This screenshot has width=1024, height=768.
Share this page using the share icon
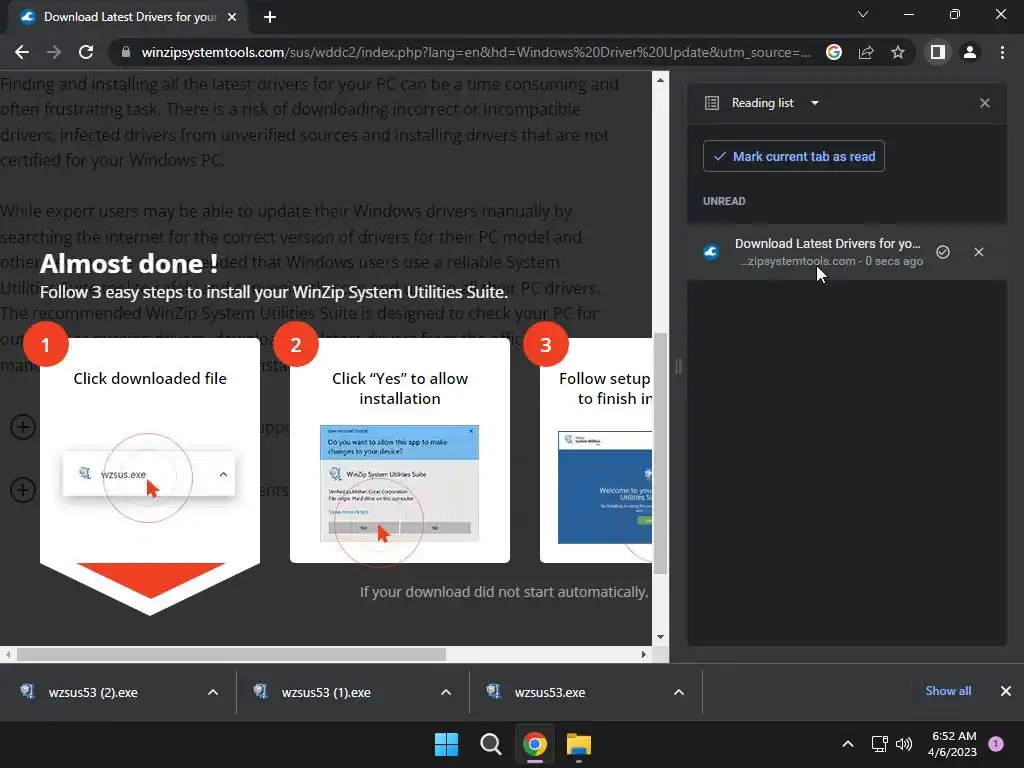866,52
